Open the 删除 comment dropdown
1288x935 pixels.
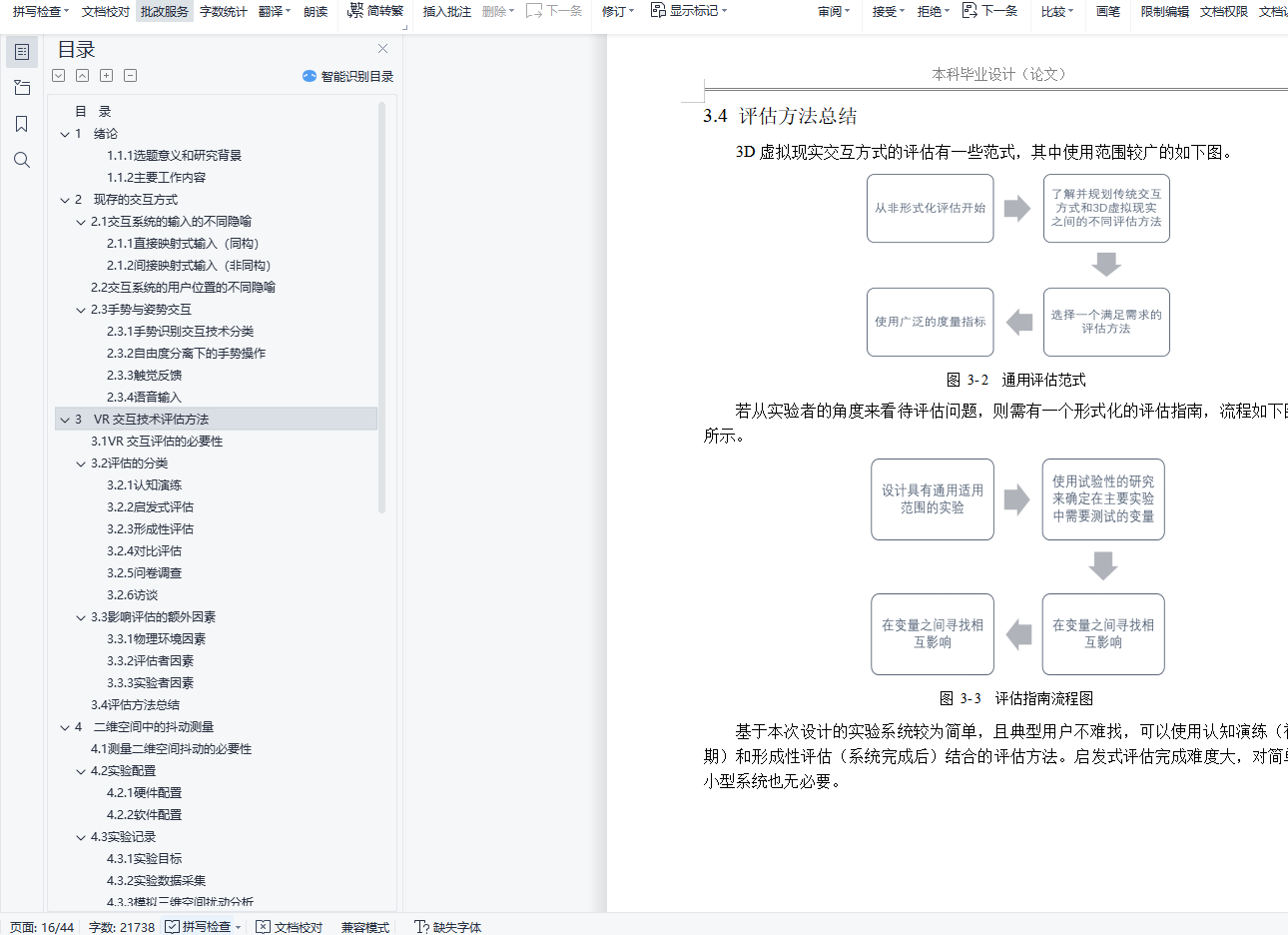[x=498, y=11]
